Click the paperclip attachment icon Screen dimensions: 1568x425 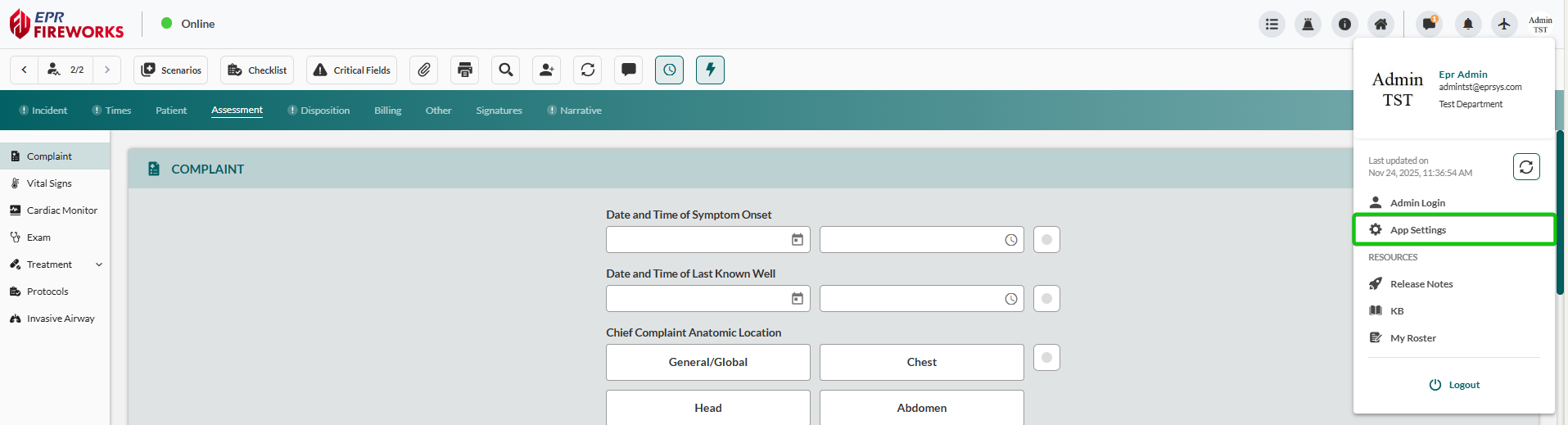point(423,70)
